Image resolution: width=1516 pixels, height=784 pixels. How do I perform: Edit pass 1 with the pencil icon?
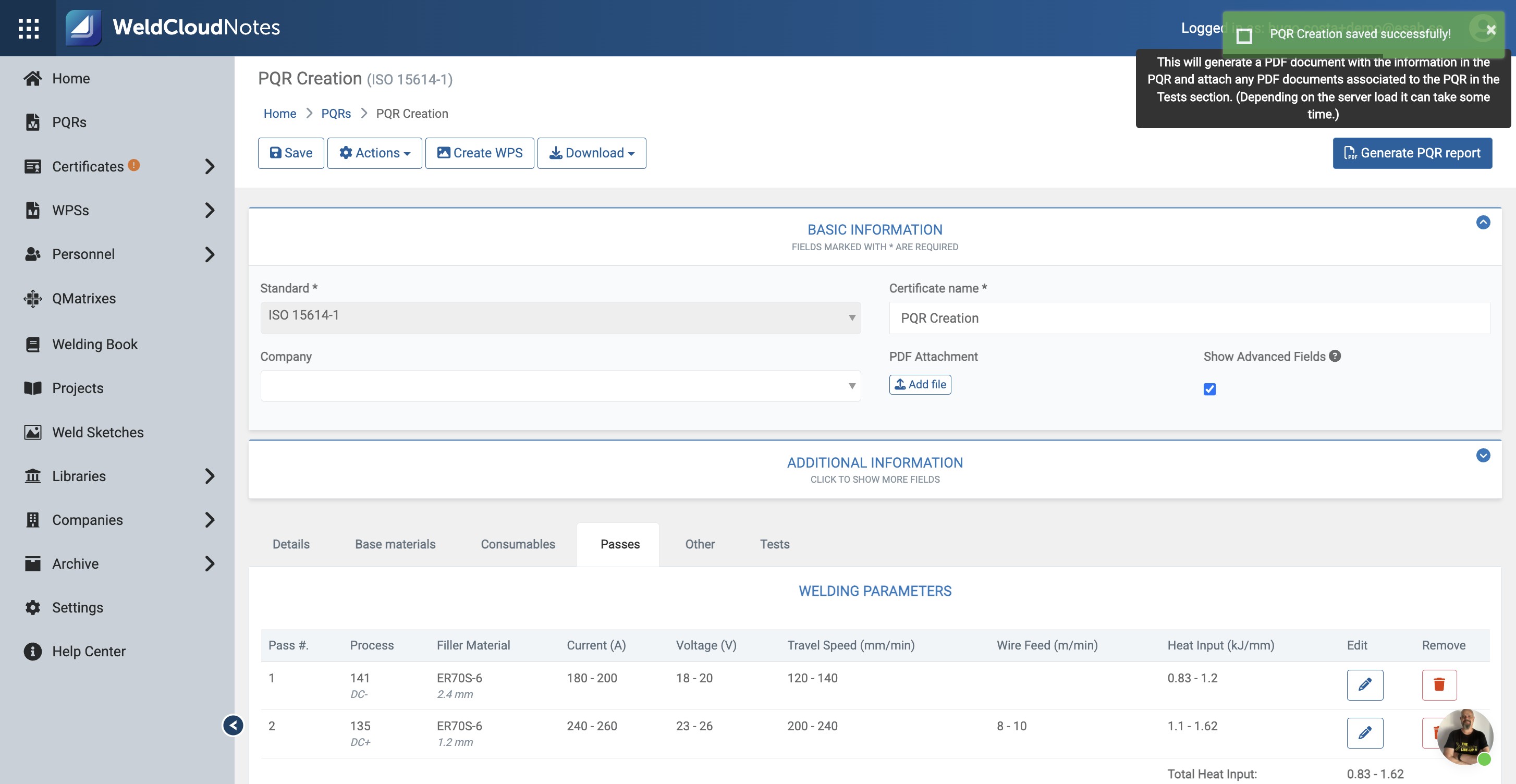[1365, 684]
